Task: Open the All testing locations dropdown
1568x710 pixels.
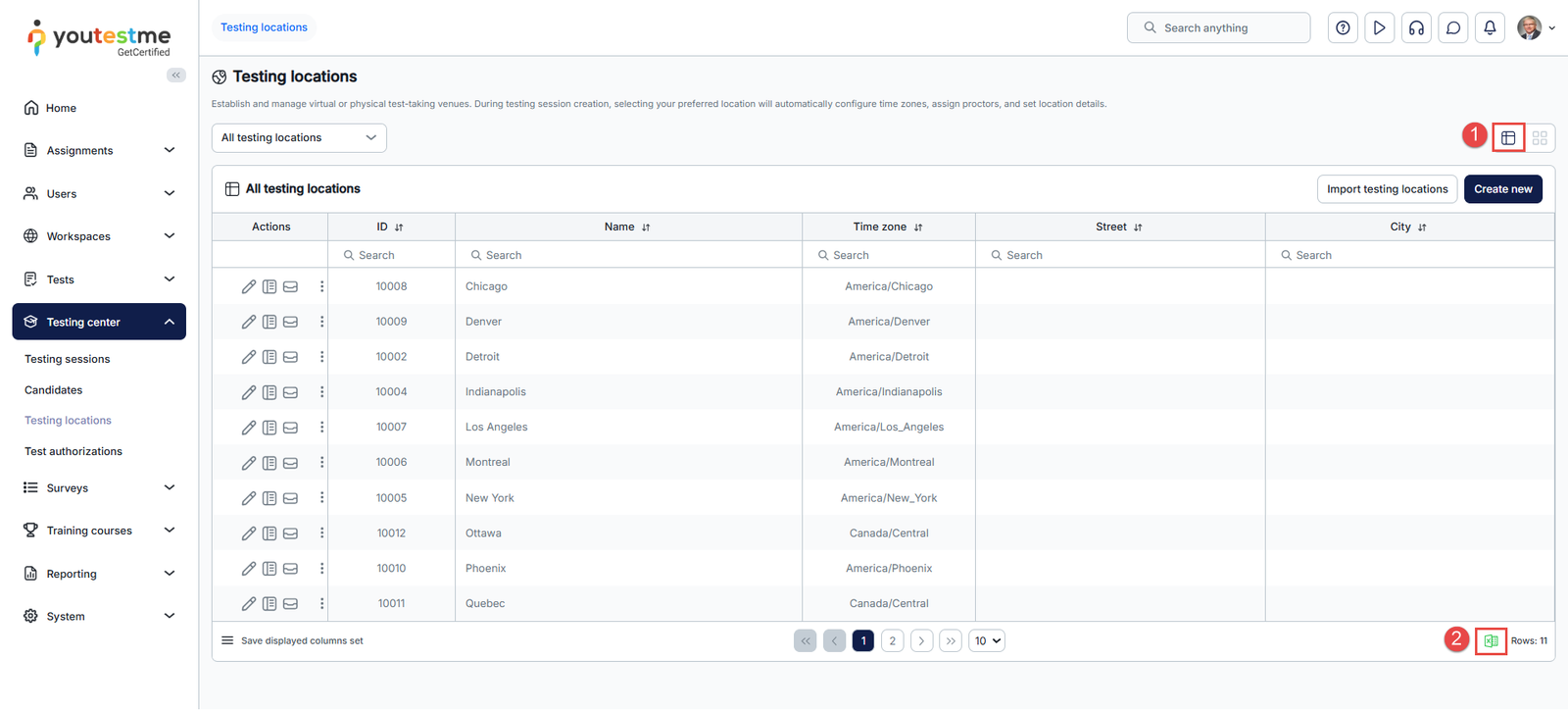Action: 299,138
